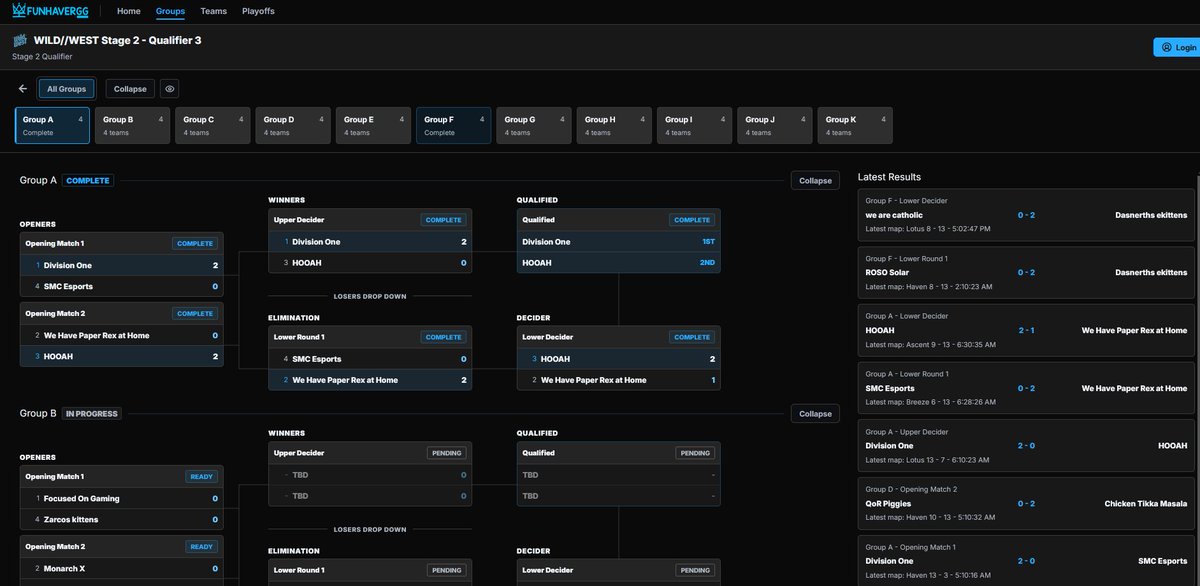Click Zarcos kittens team row
The image size is (1200, 586).
(122, 519)
